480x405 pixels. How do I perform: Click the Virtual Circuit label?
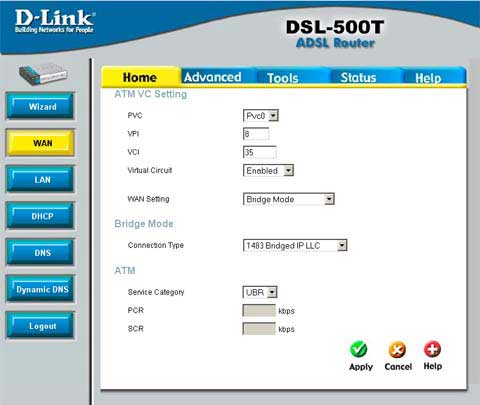[150, 170]
